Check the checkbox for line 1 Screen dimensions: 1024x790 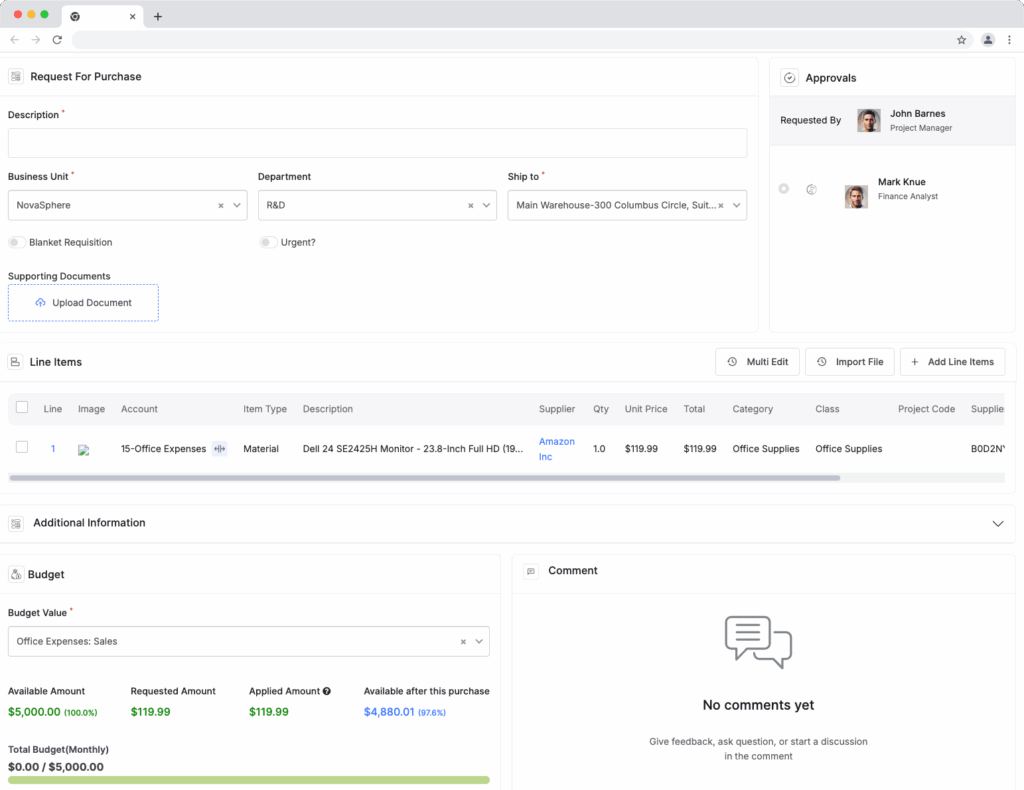coord(22,447)
